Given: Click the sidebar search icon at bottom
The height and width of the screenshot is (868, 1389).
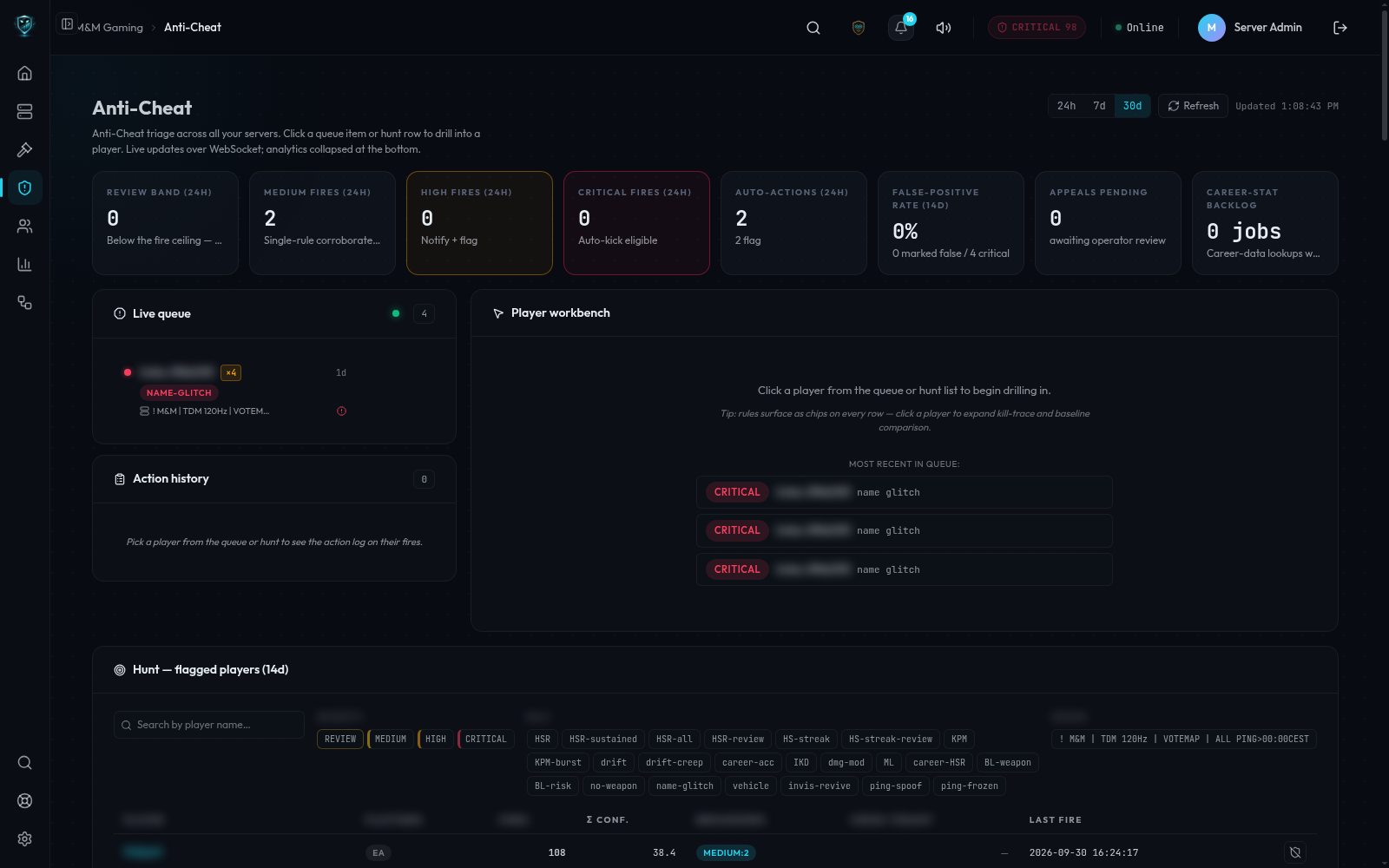Looking at the screenshot, I should 24,762.
